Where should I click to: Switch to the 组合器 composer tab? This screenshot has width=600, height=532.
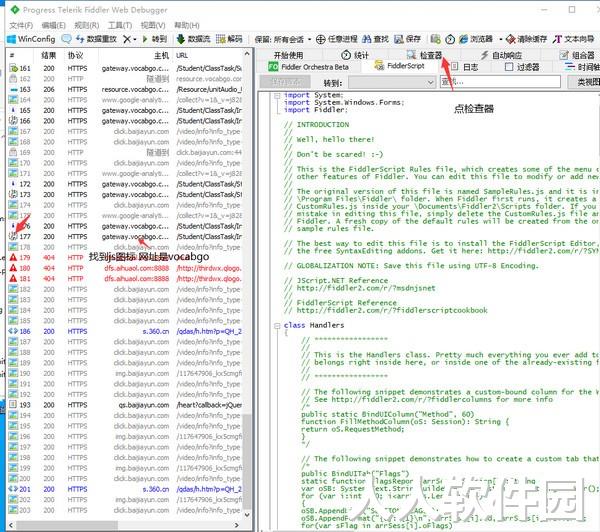pyautogui.click(x=577, y=55)
